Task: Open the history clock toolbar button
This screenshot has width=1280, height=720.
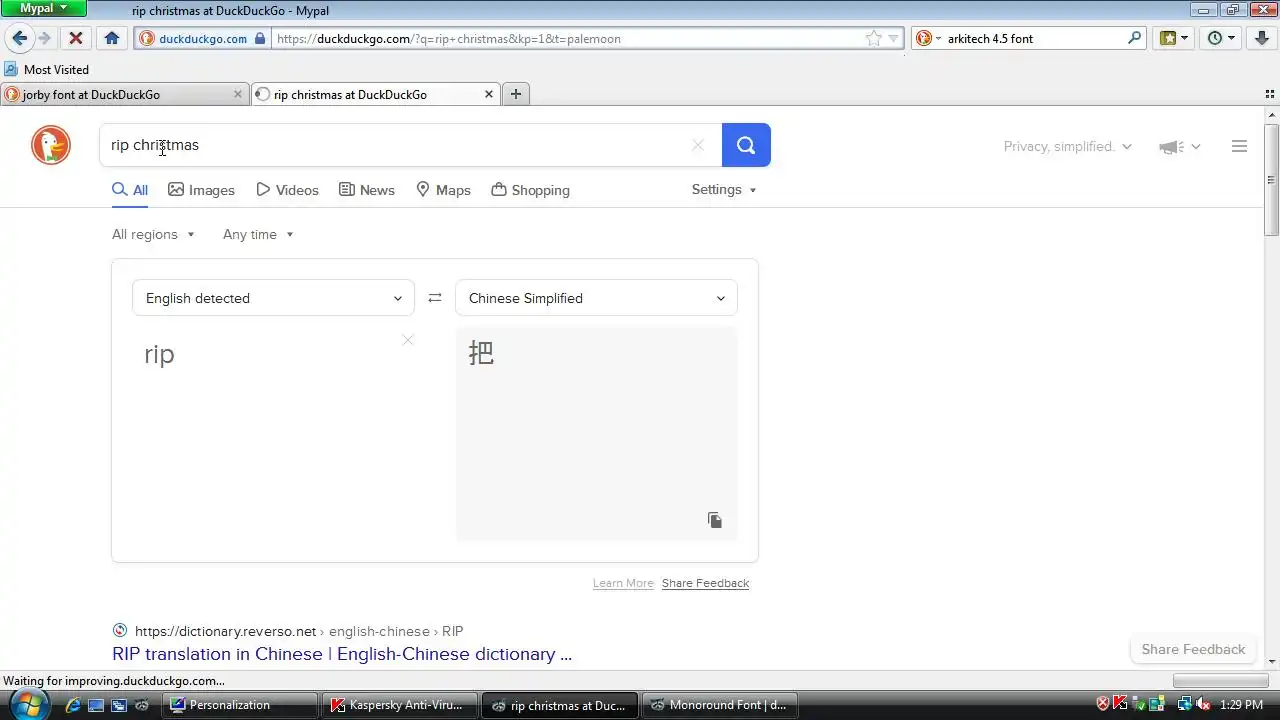Action: tap(1221, 38)
